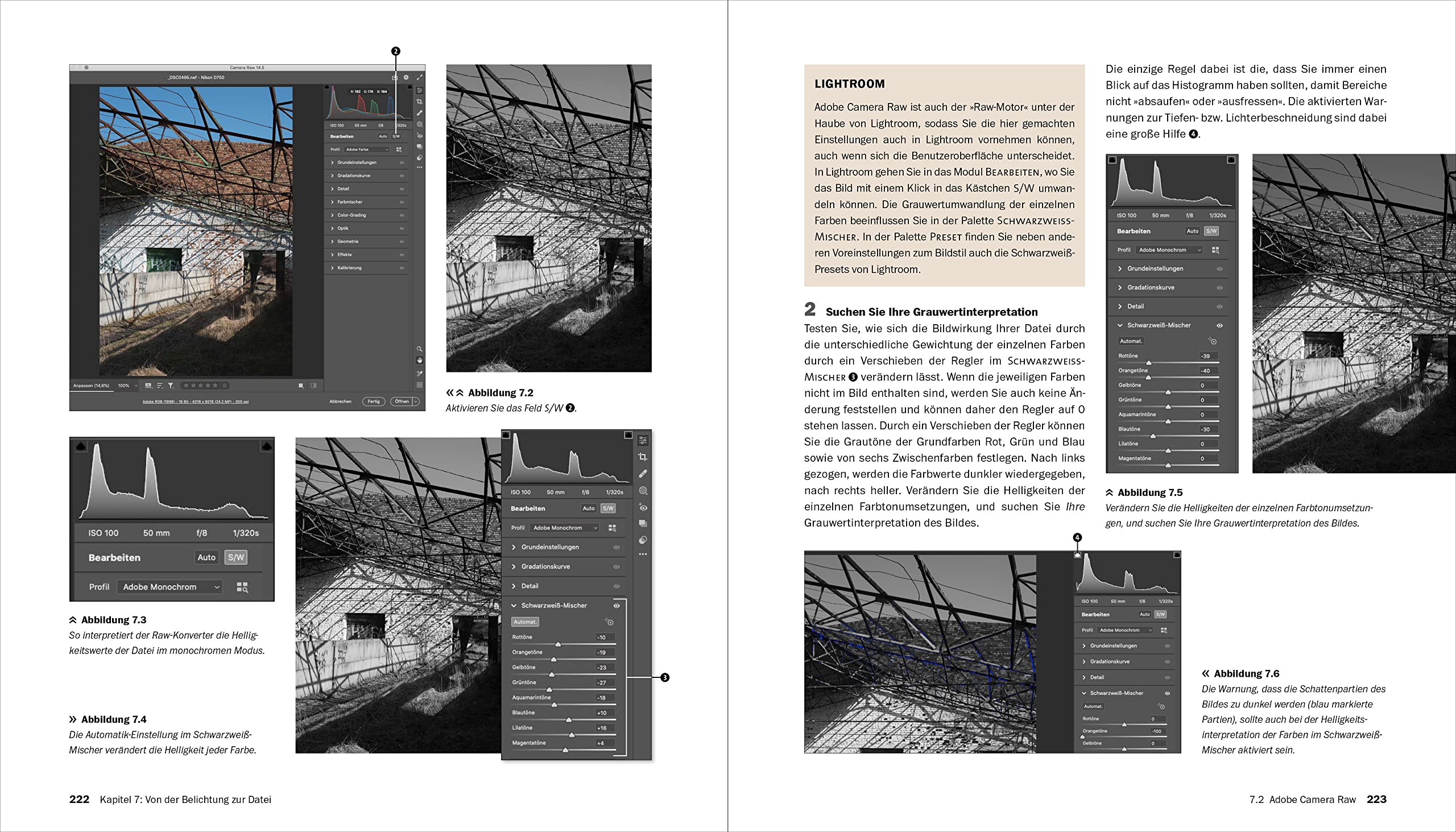1456x832 pixels.
Task: Click Blautöne slider handle in Abbildung 7.5
Action: [x=1153, y=436]
